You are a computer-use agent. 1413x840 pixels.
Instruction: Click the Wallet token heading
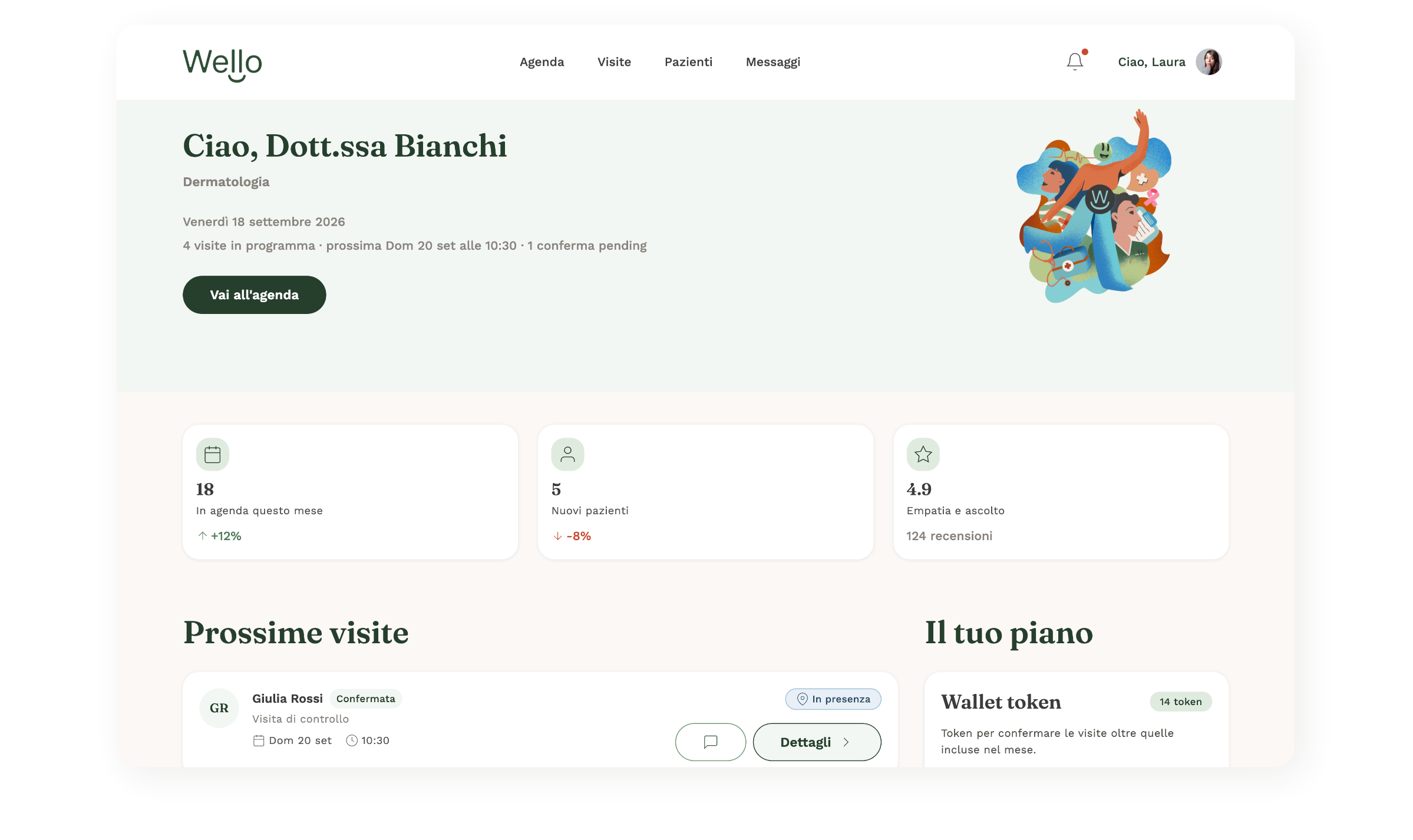pos(1001,702)
